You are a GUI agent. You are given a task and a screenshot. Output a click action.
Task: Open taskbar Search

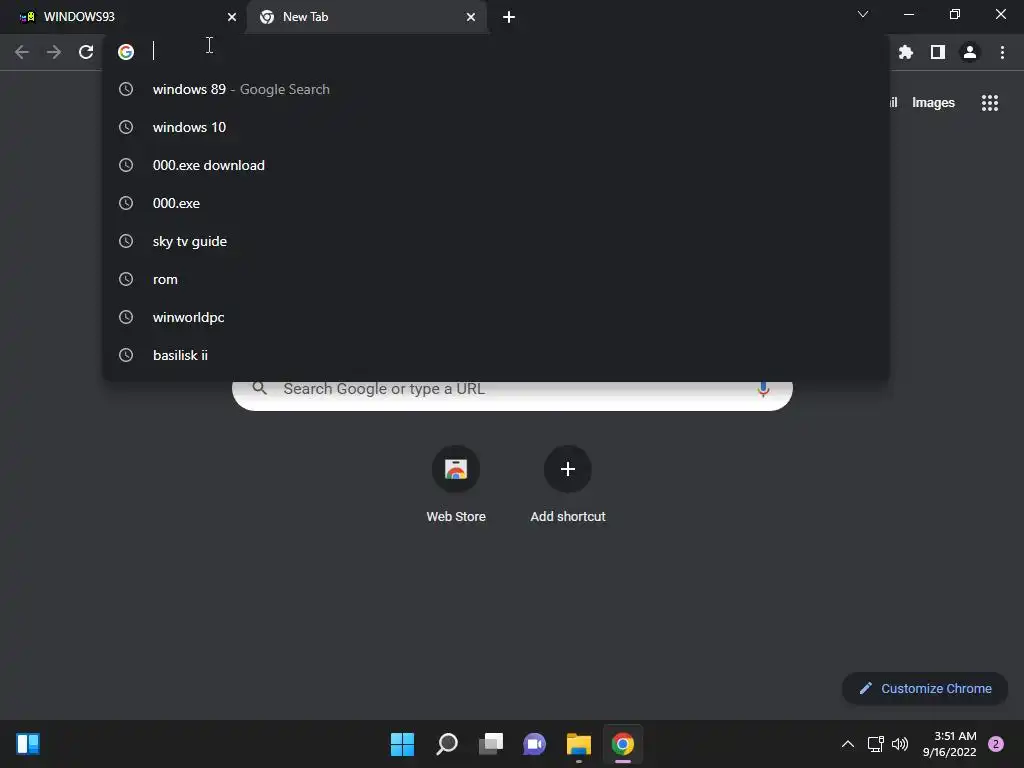click(x=447, y=744)
